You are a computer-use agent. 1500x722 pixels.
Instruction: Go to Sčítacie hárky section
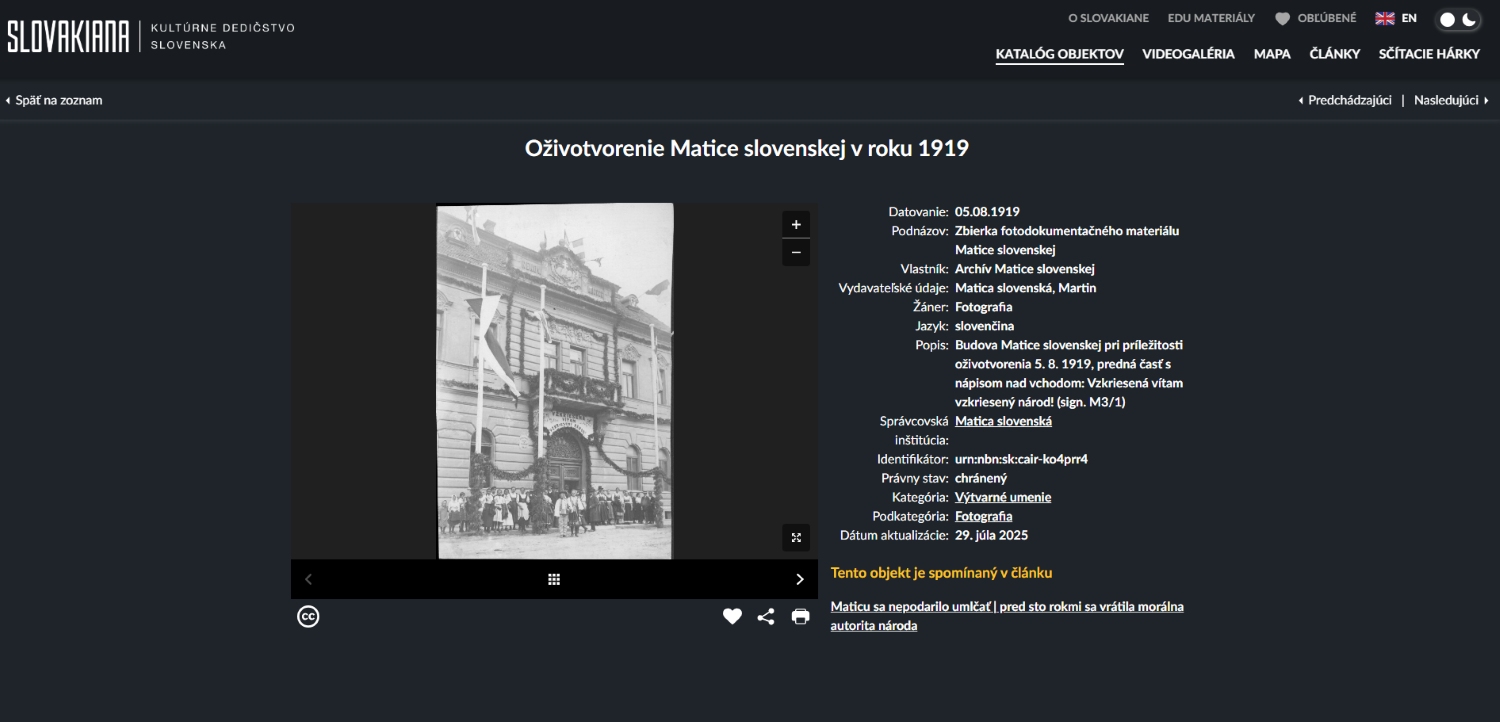pyautogui.click(x=1429, y=54)
